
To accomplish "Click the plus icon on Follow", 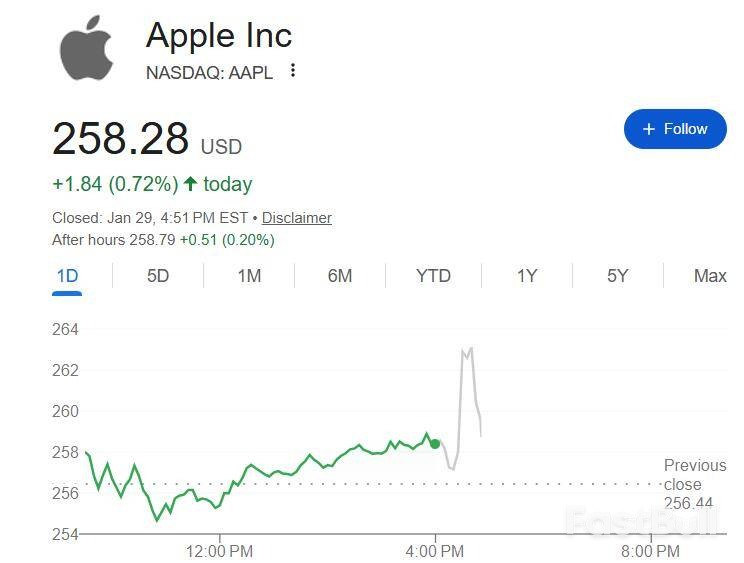I will click(649, 129).
